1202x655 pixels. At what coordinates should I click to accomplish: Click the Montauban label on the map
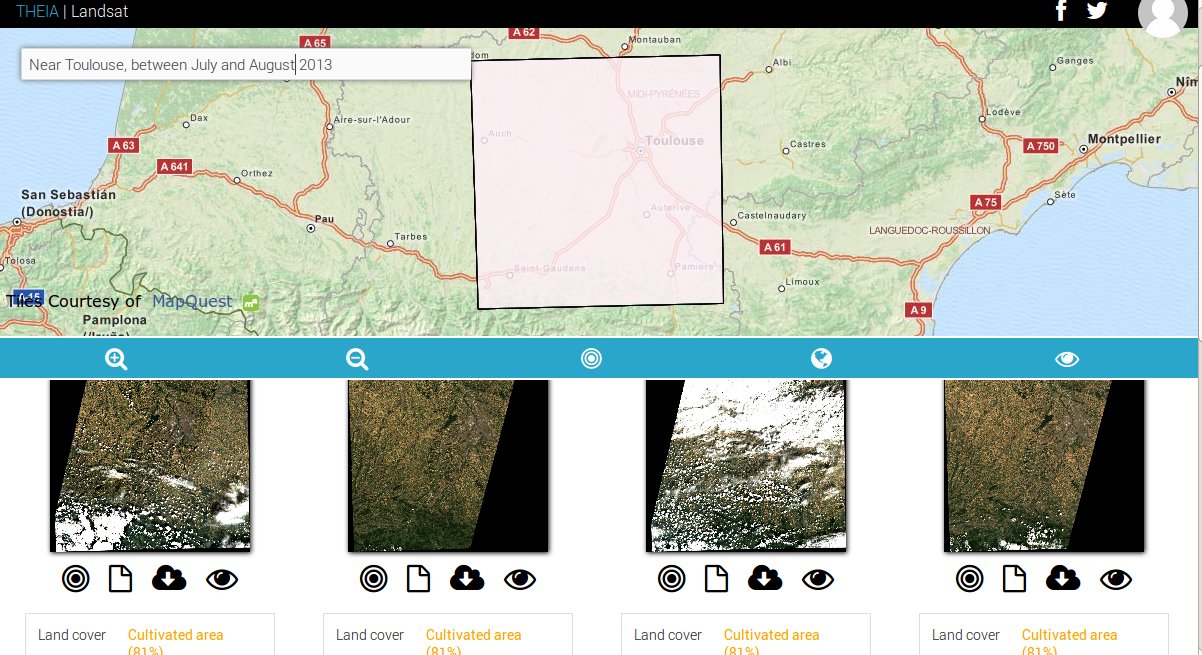click(653, 41)
